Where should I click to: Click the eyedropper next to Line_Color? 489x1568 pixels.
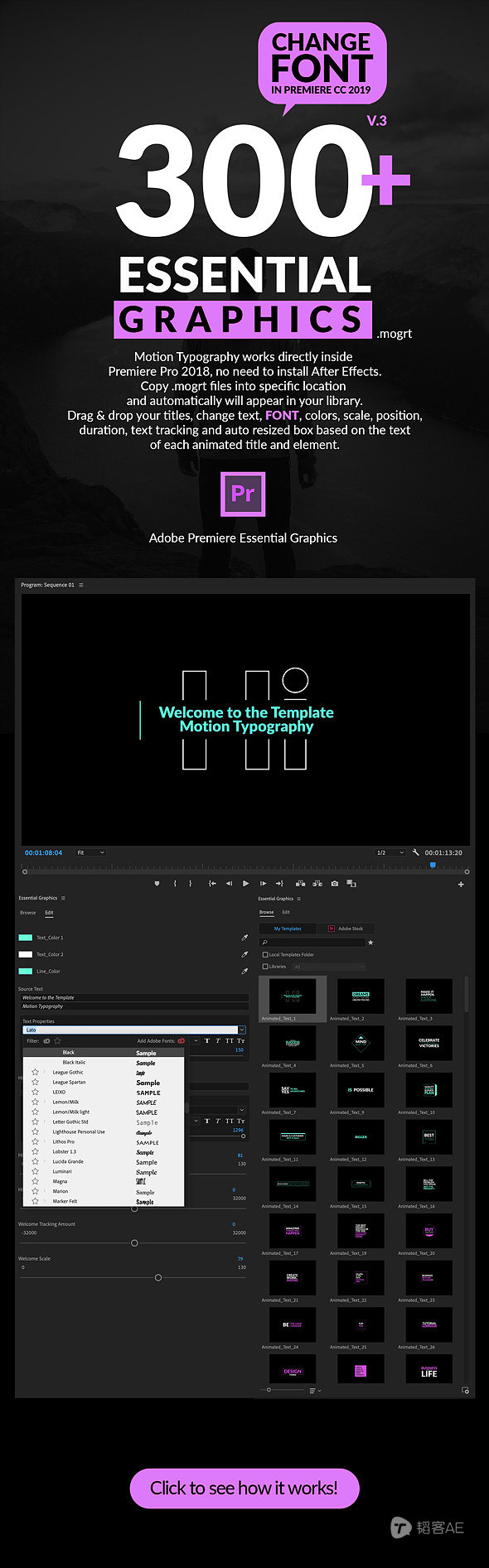coord(244,971)
